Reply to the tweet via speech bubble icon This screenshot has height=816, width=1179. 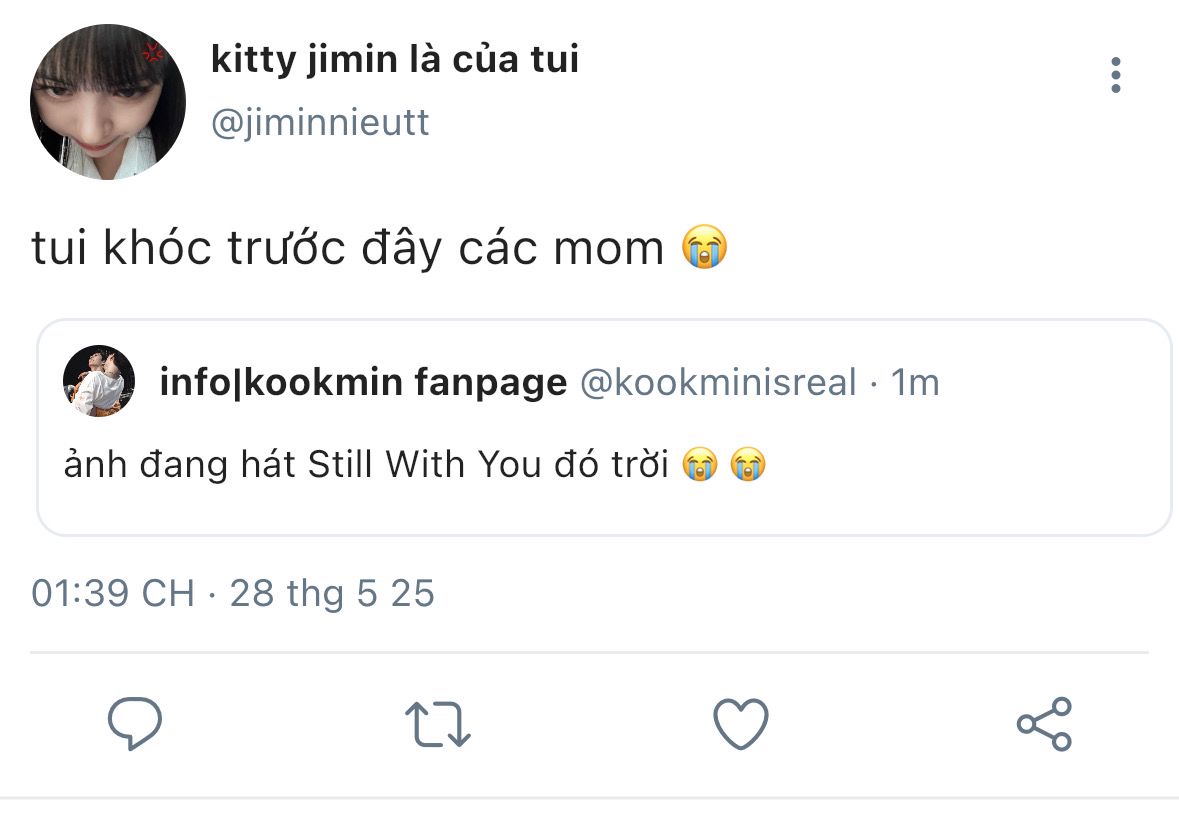(x=134, y=724)
